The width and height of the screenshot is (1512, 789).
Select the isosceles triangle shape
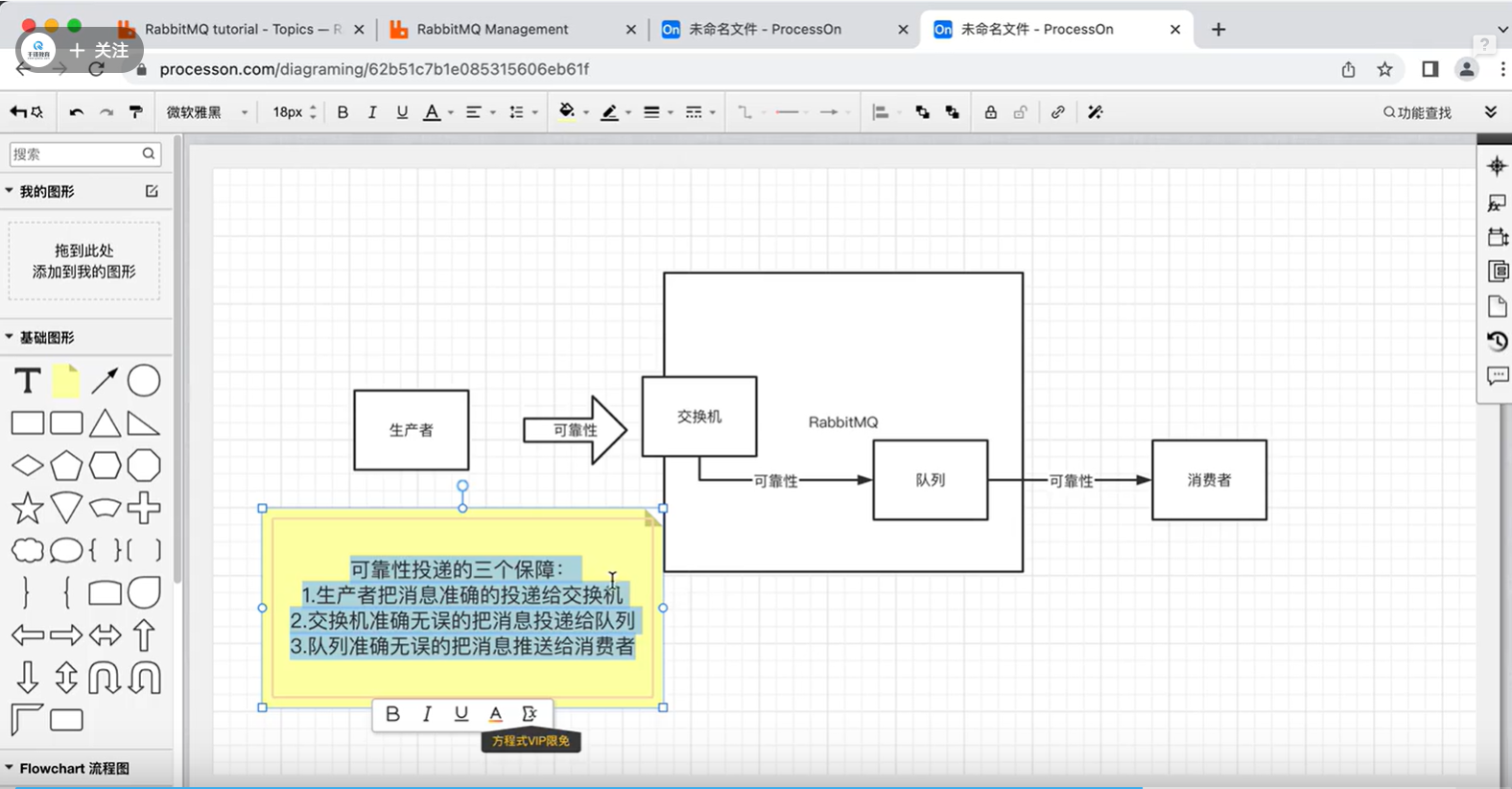(105, 423)
